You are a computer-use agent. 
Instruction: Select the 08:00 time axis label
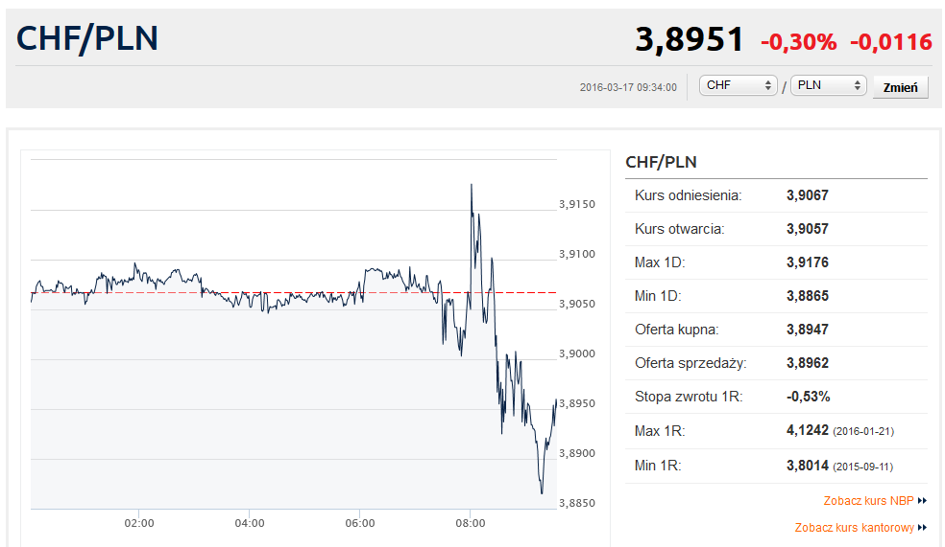[470, 523]
